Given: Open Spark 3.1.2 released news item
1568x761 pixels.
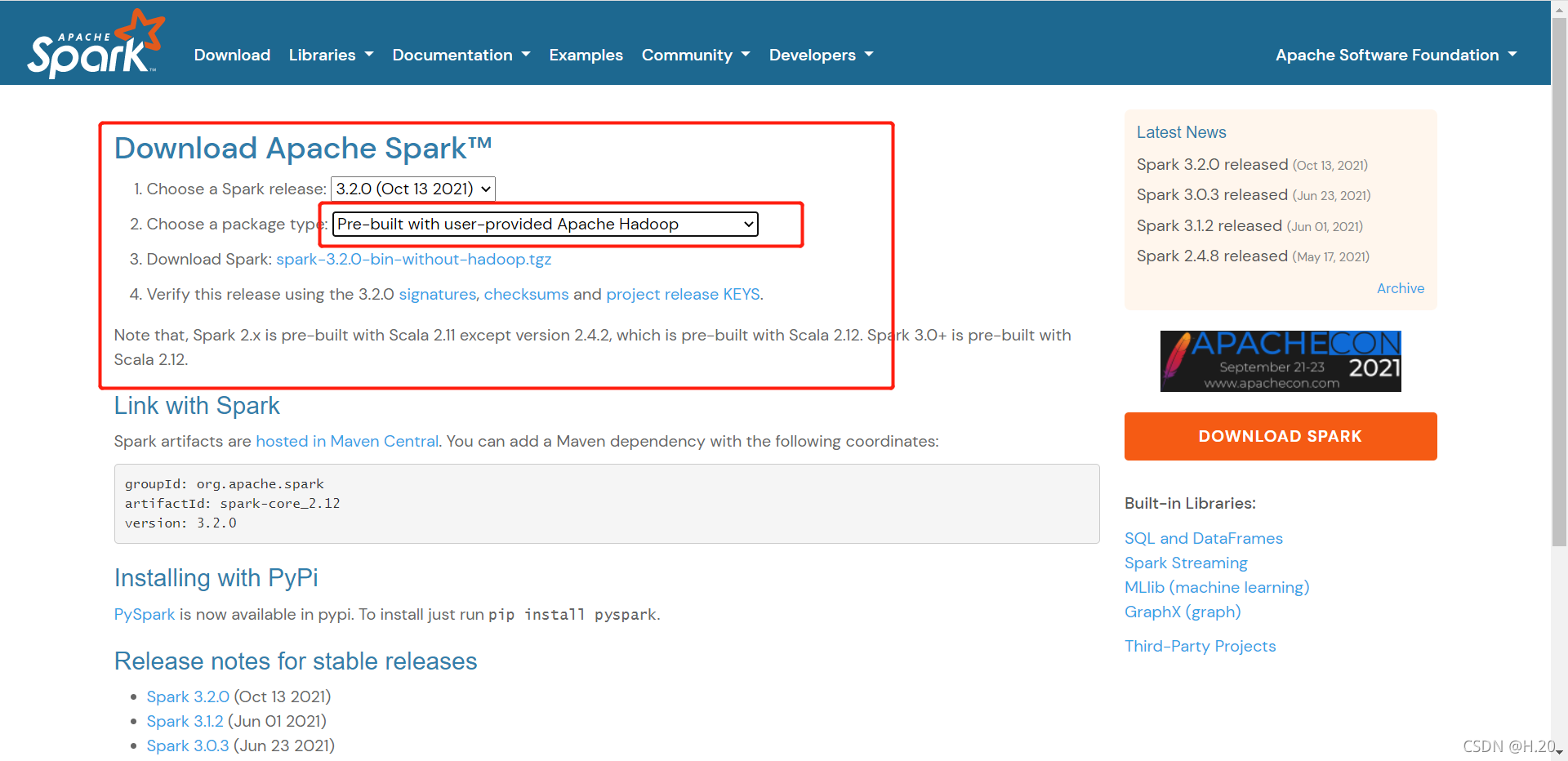Looking at the screenshot, I should click(1209, 225).
